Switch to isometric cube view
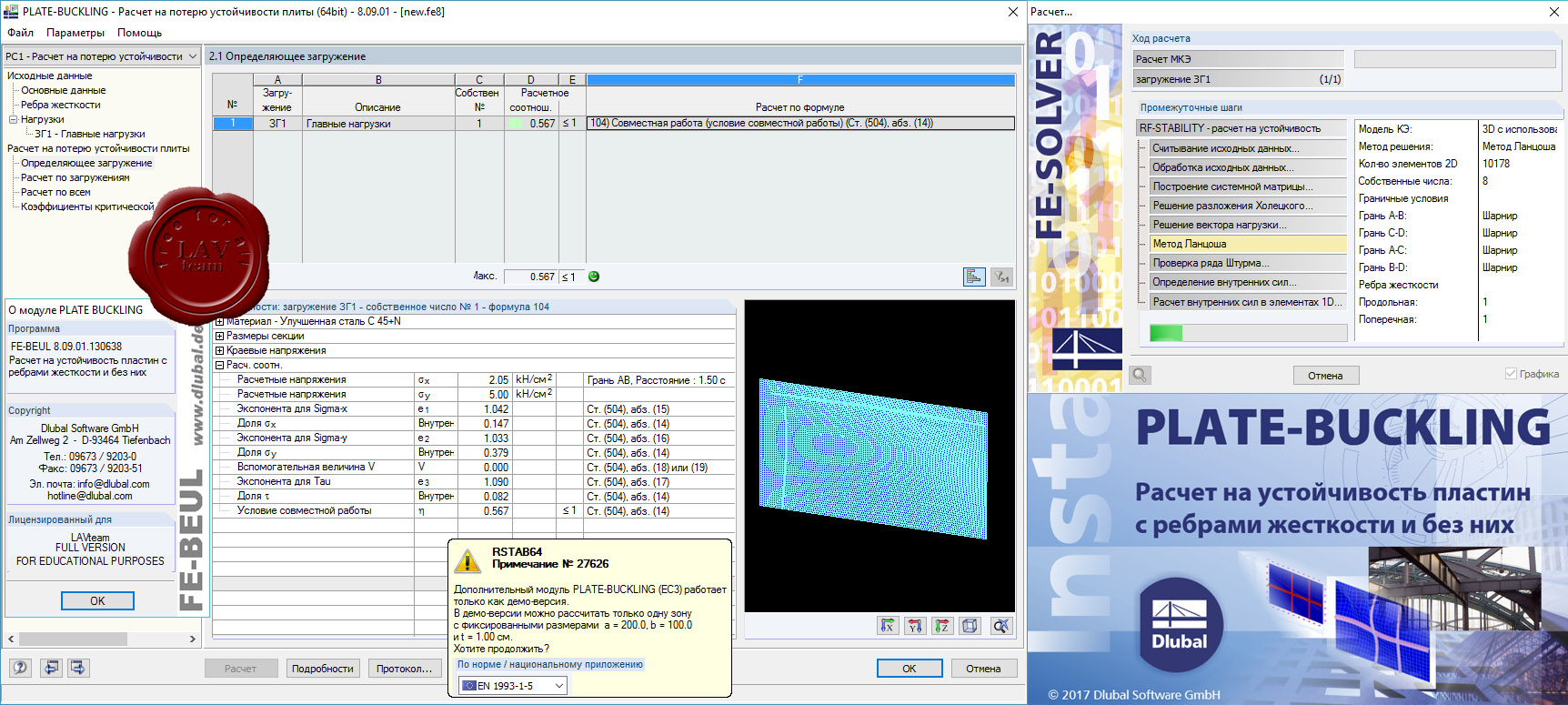The height and width of the screenshot is (705, 1568). point(970,625)
